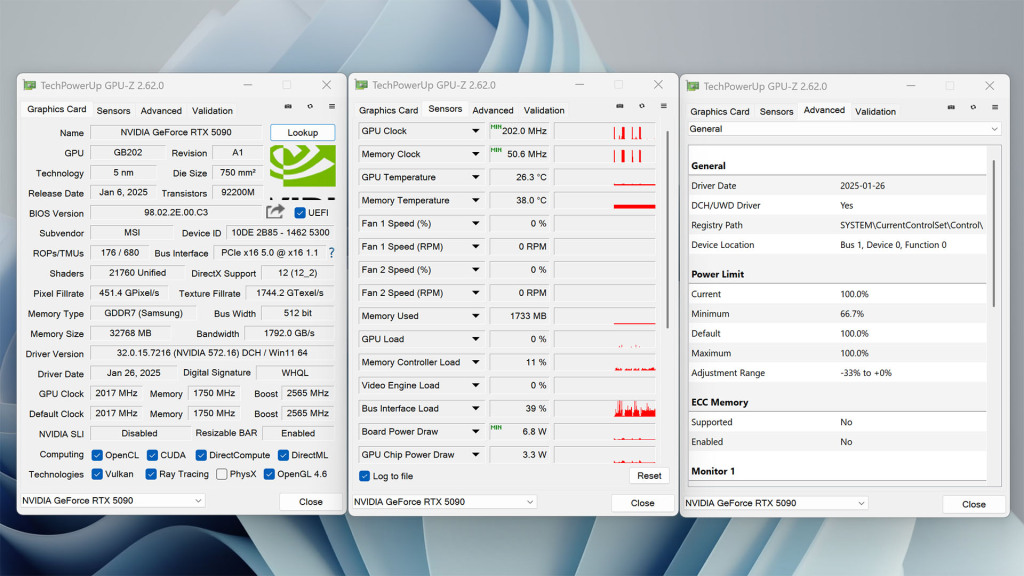Reset the sensor readings with the Reset button
The width and height of the screenshot is (1024, 576).
tap(649, 476)
